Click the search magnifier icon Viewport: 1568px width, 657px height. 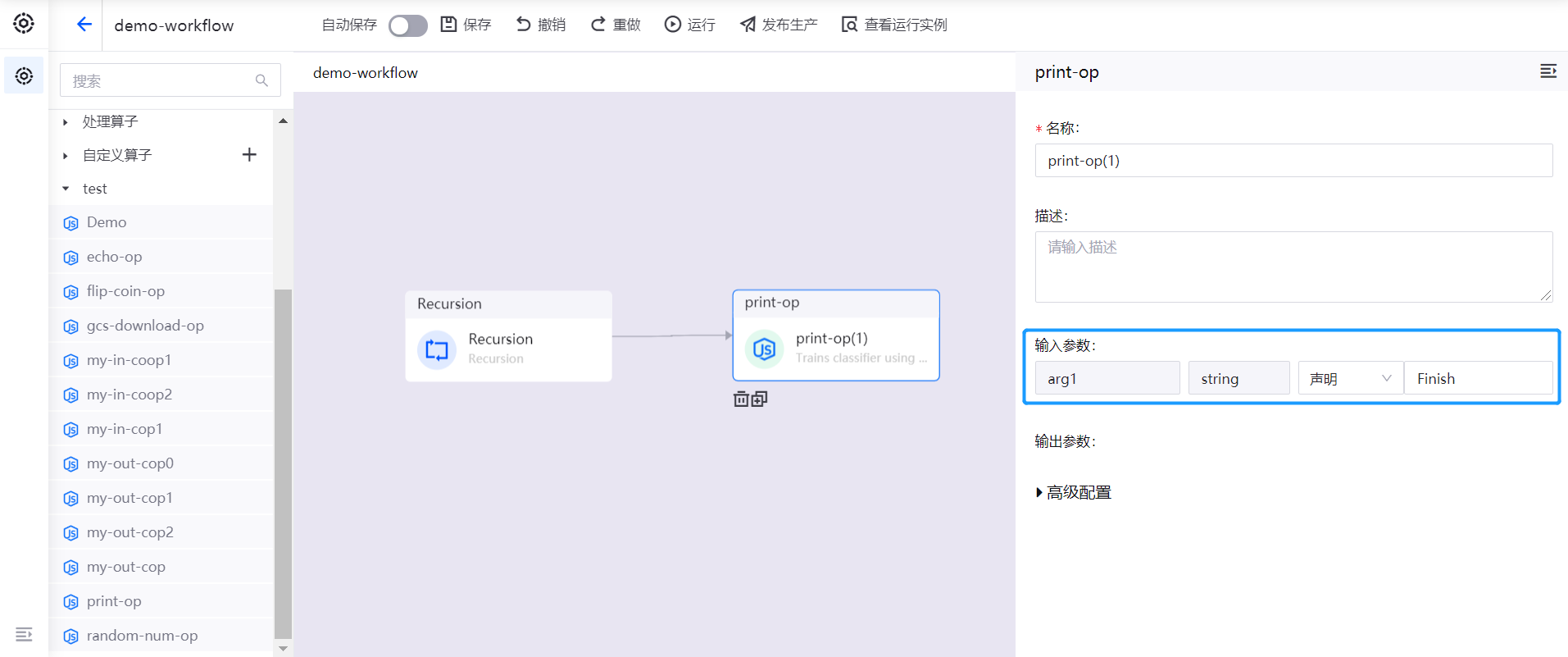(x=261, y=80)
